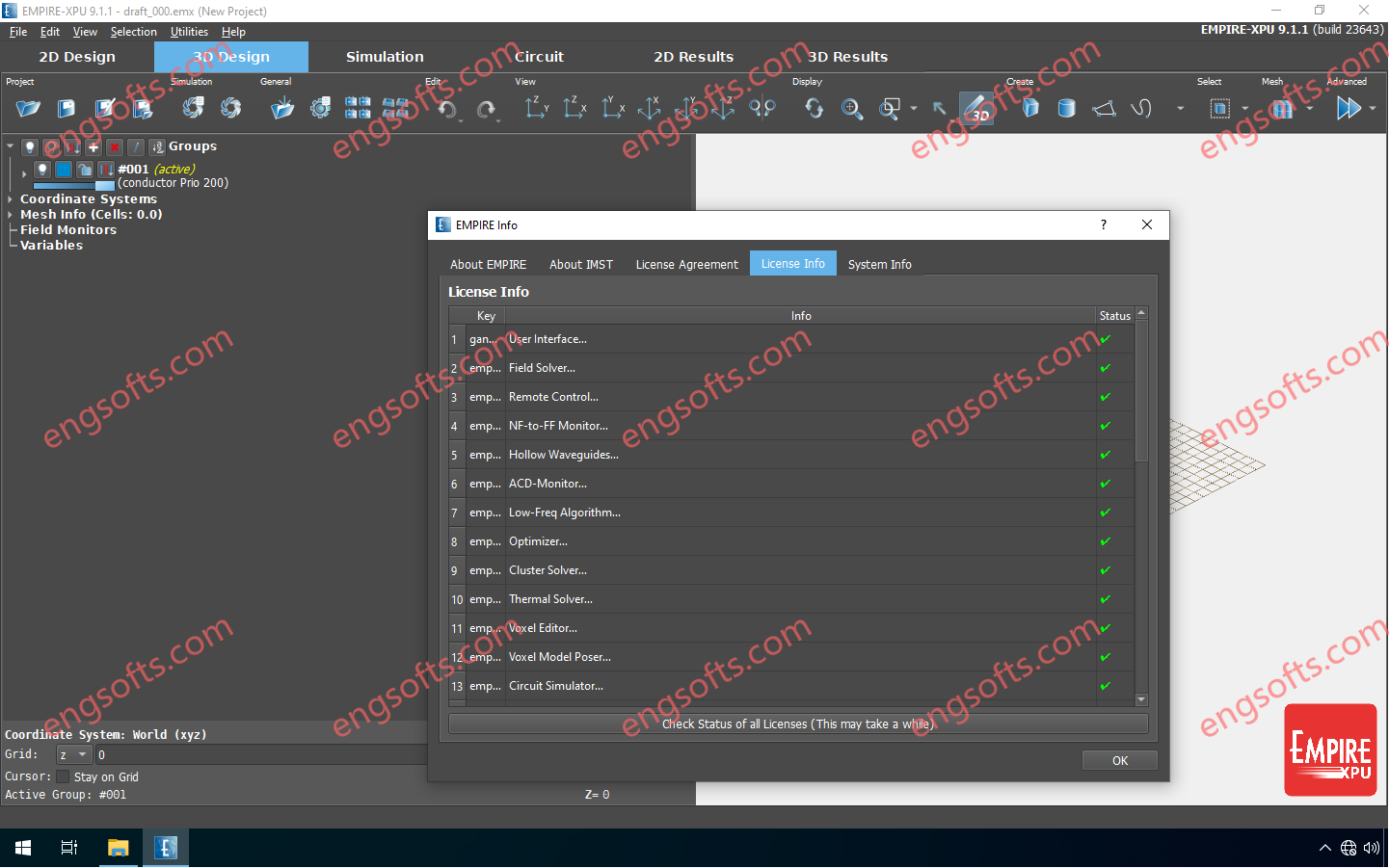
Task: Create a polygon shape
Action: click(1105, 108)
